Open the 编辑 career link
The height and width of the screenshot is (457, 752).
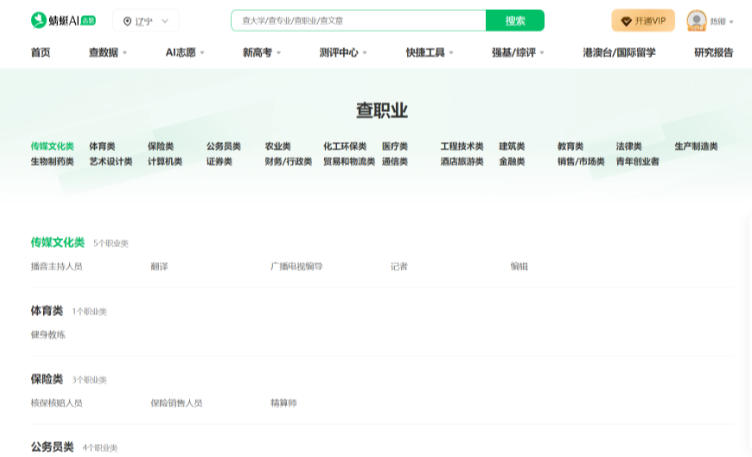coord(519,267)
